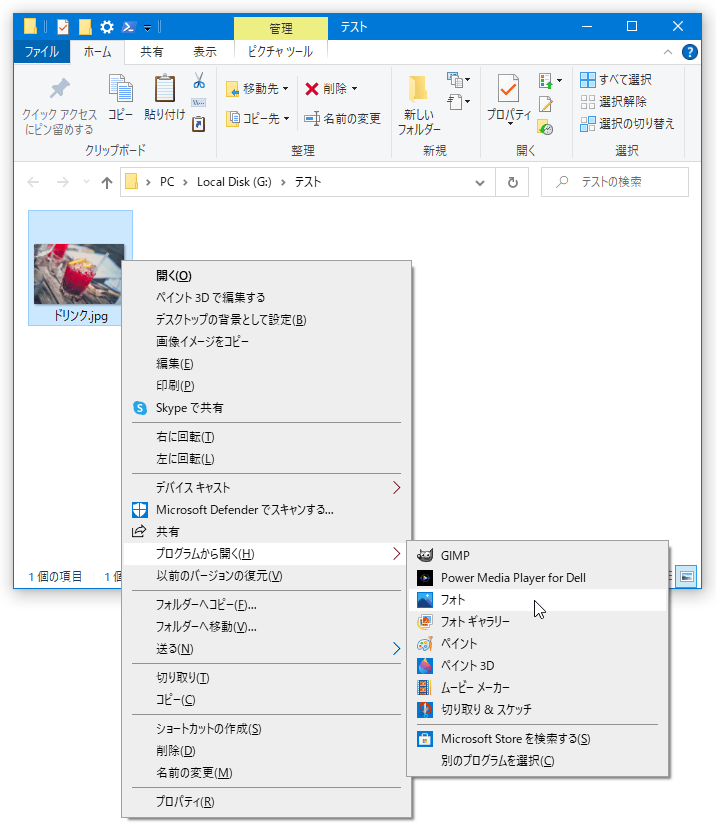The height and width of the screenshot is (830, 716).
Task: Click the Paste clipboard icon
Action: (165, 88)
